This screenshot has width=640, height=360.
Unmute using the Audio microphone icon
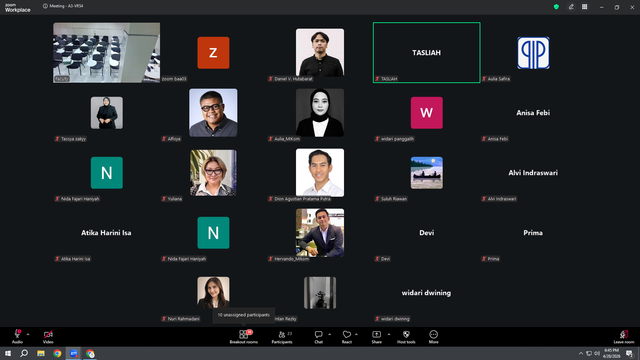[x=18, y=334]
